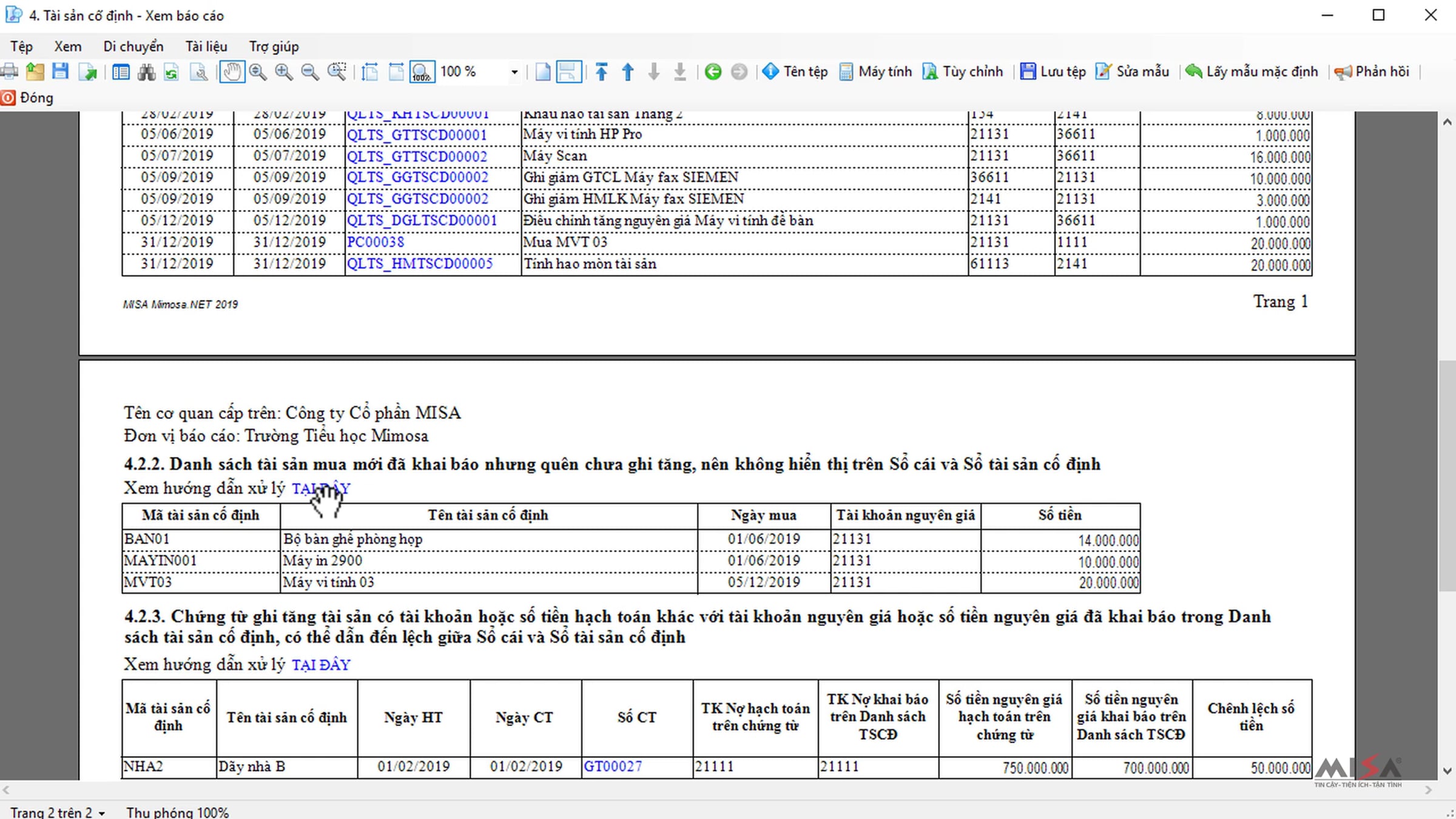Navigate forward with grey circle arrow

[739, 72]
